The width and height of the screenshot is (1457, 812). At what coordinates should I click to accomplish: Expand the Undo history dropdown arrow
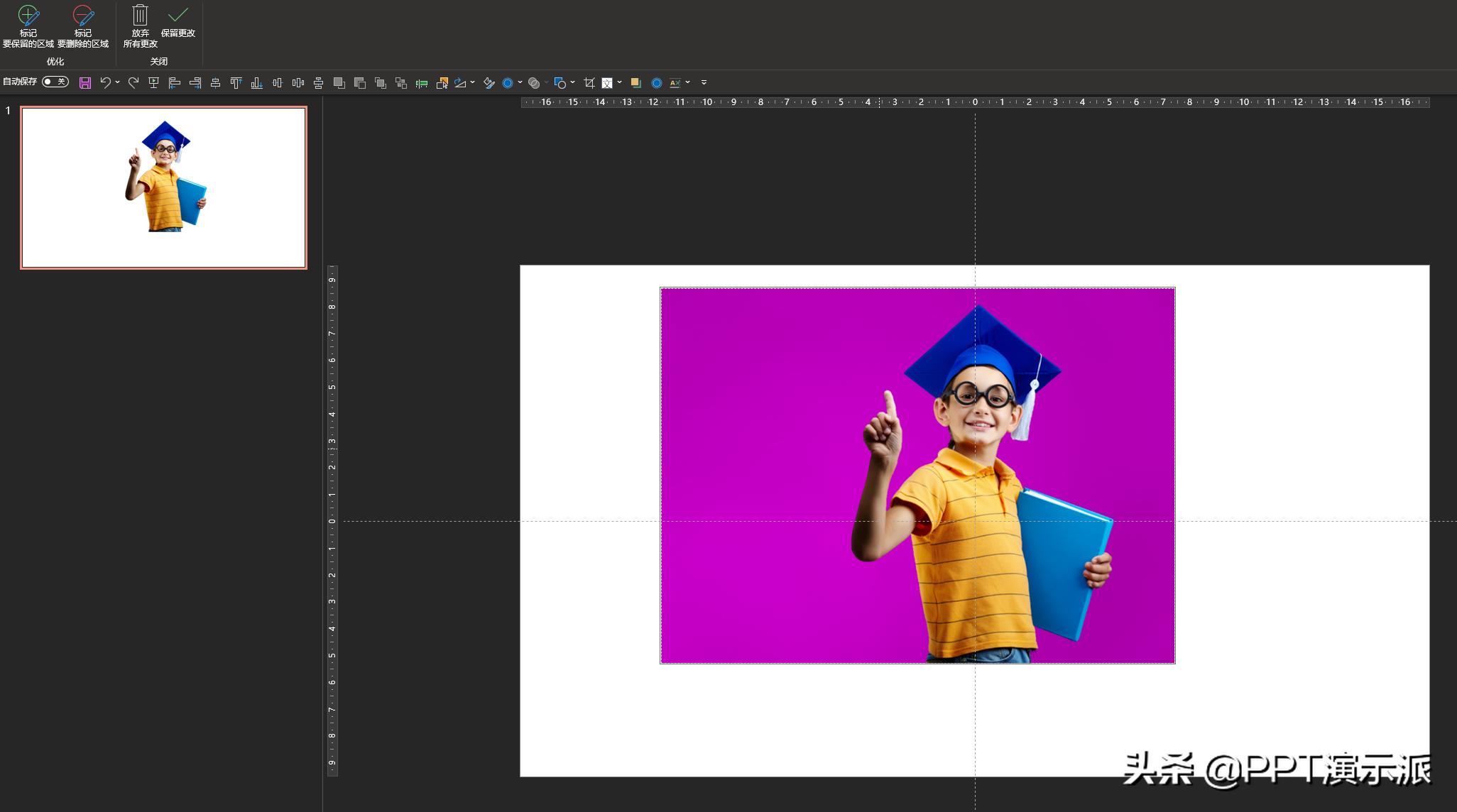pyautogui.click(x=118, y=82)
